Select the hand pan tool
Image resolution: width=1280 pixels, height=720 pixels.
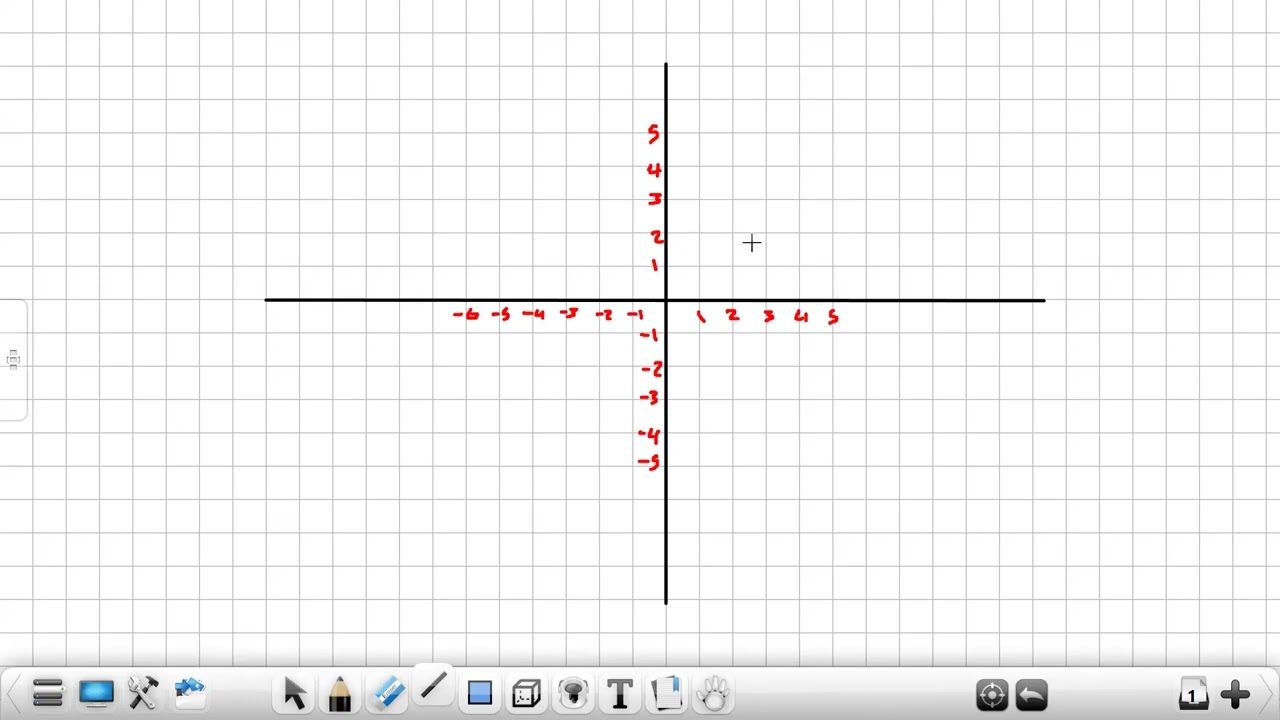(714, 693)
